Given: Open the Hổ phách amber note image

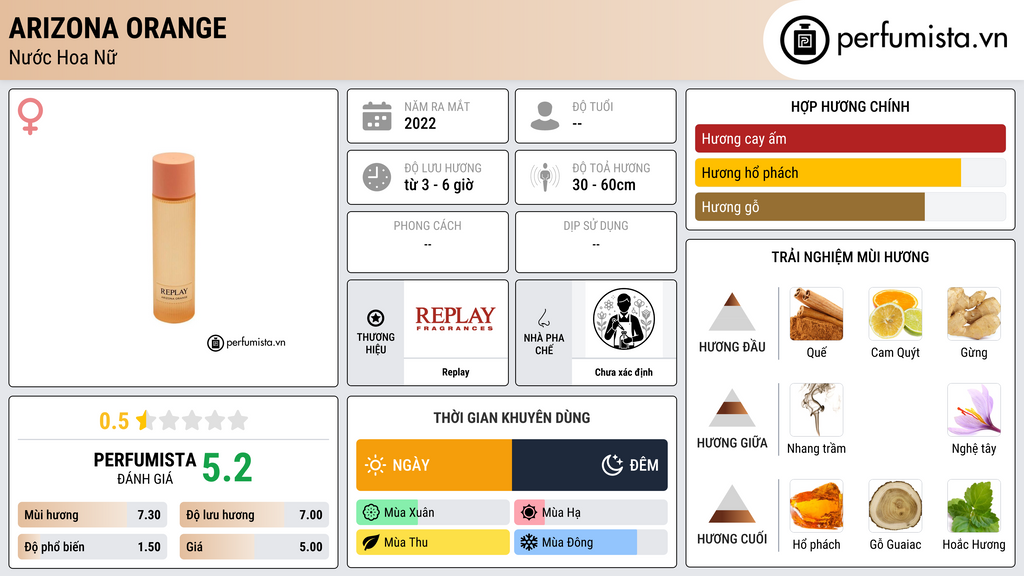Looking at the screenshot, I should [x=816, y=506].
